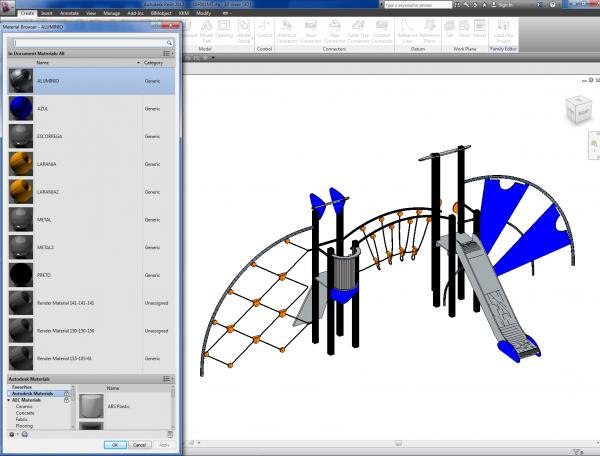Select the blue AZUL material swatch

pos(20,107)
